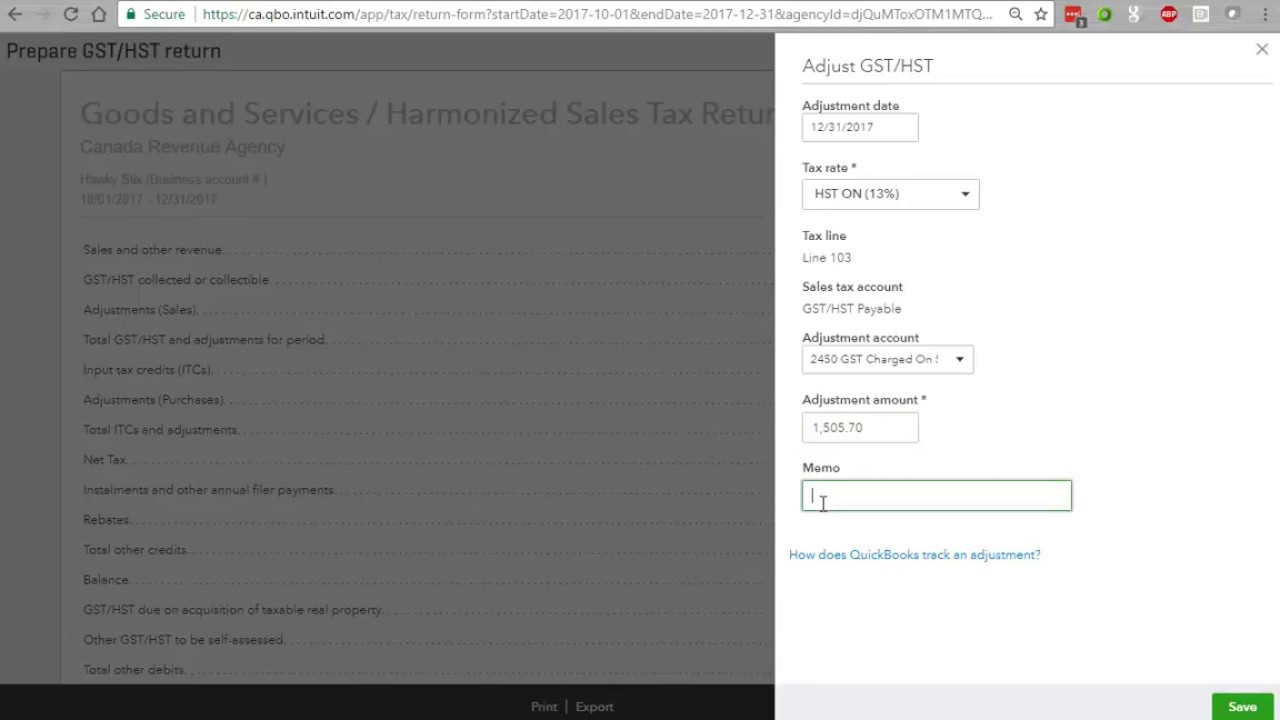
Task: Export the GST/HST return
Action: [594, 707]
